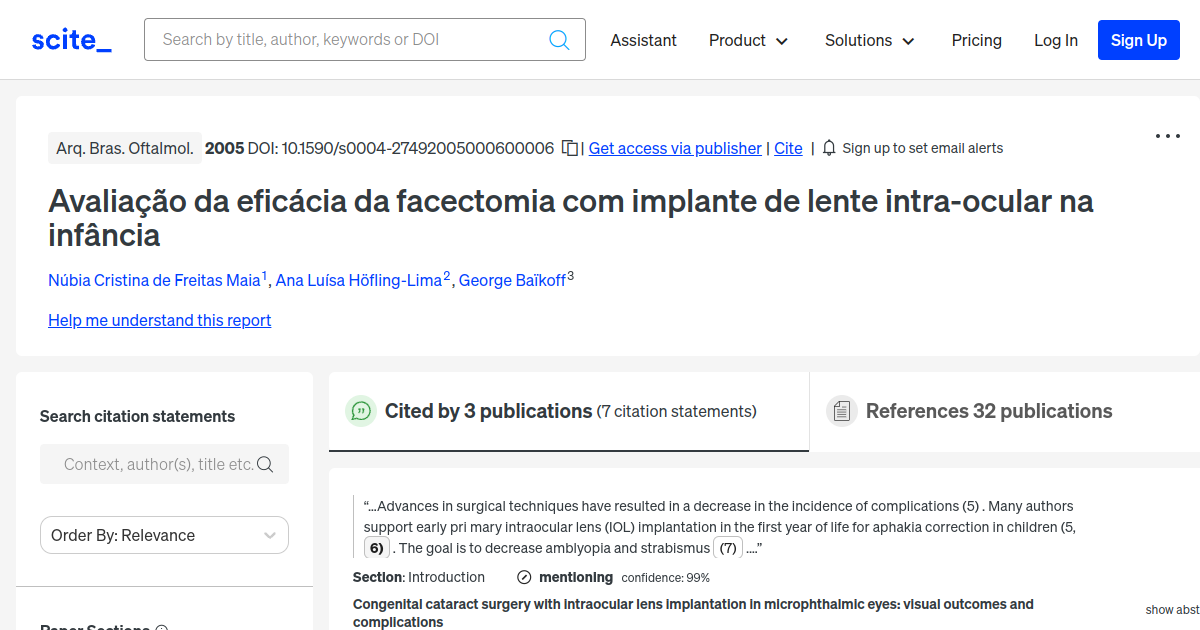Click Help me understand this report

click(x=159, y=320)
